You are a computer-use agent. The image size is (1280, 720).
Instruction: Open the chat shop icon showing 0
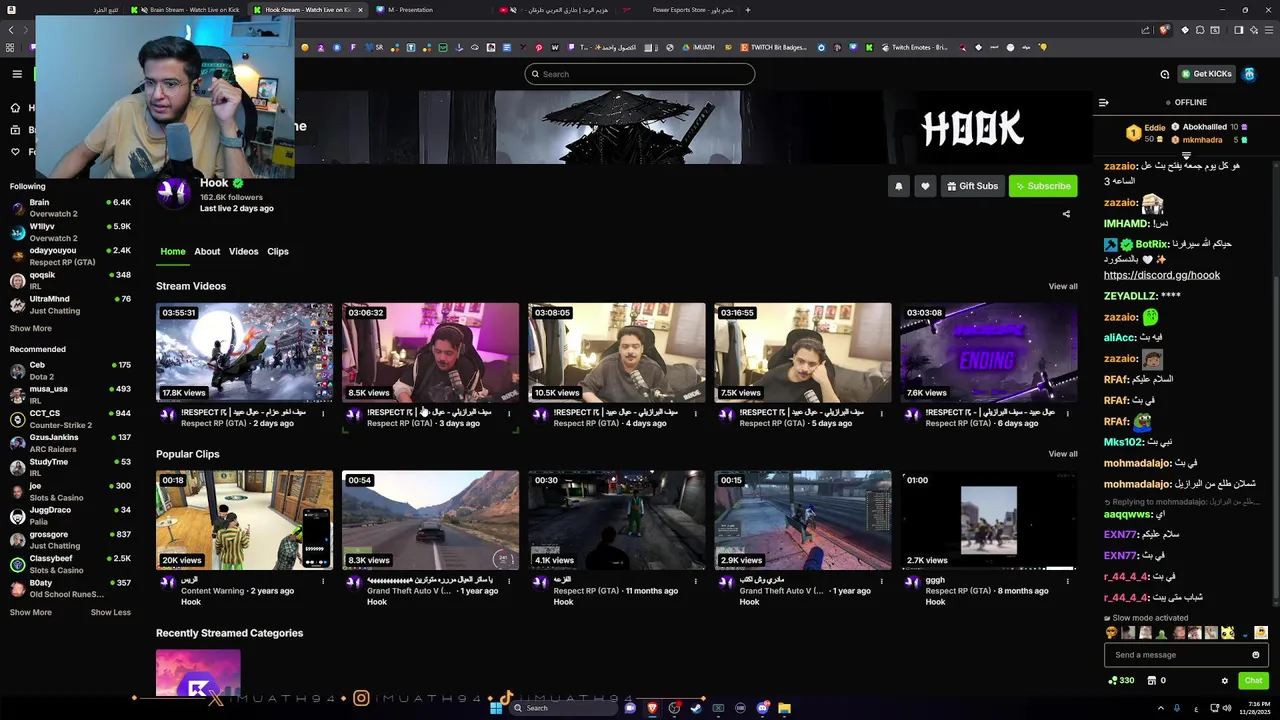click(1156, 681)
